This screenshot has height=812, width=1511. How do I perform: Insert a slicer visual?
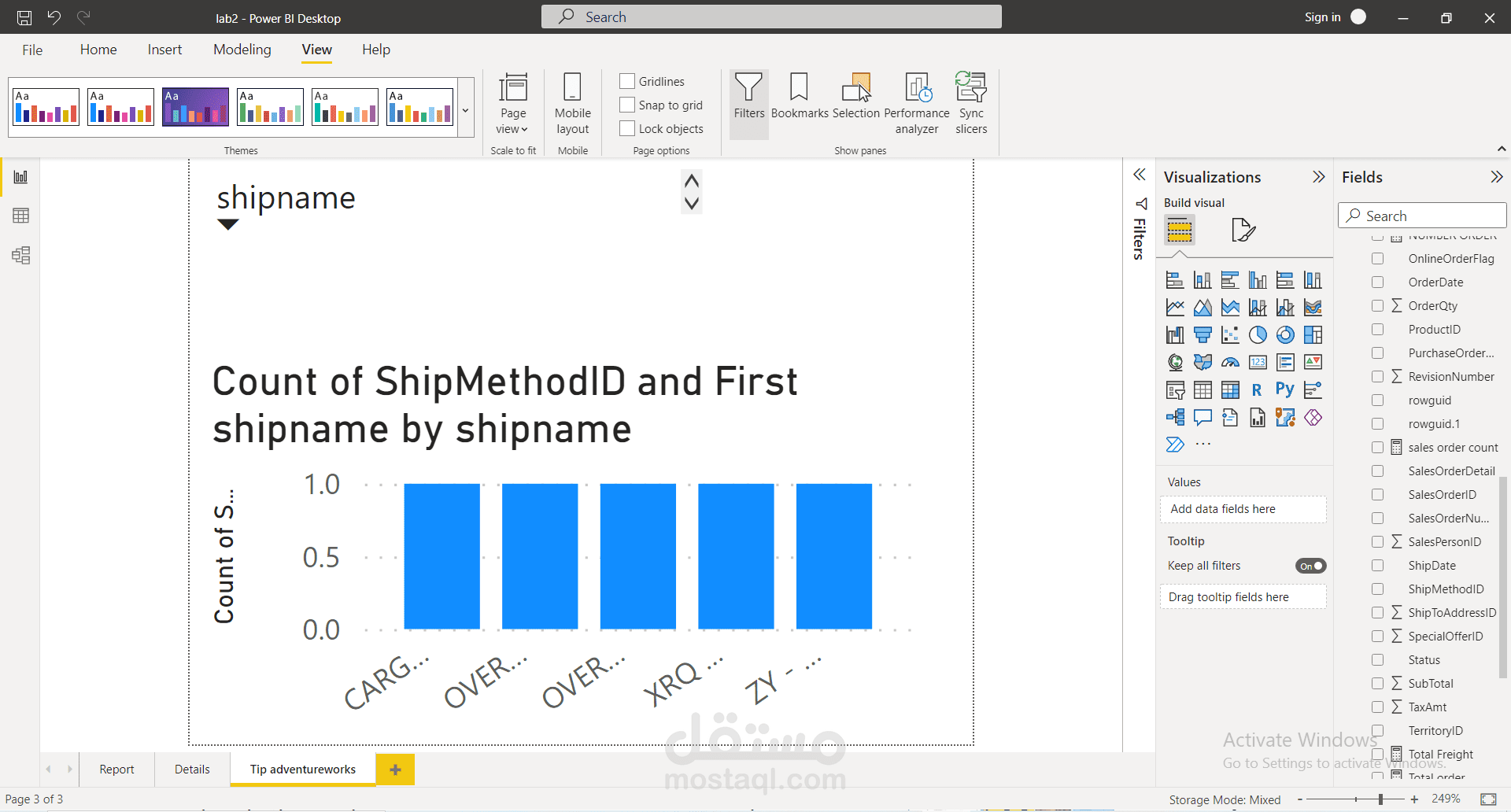(x=1175, y=390)
